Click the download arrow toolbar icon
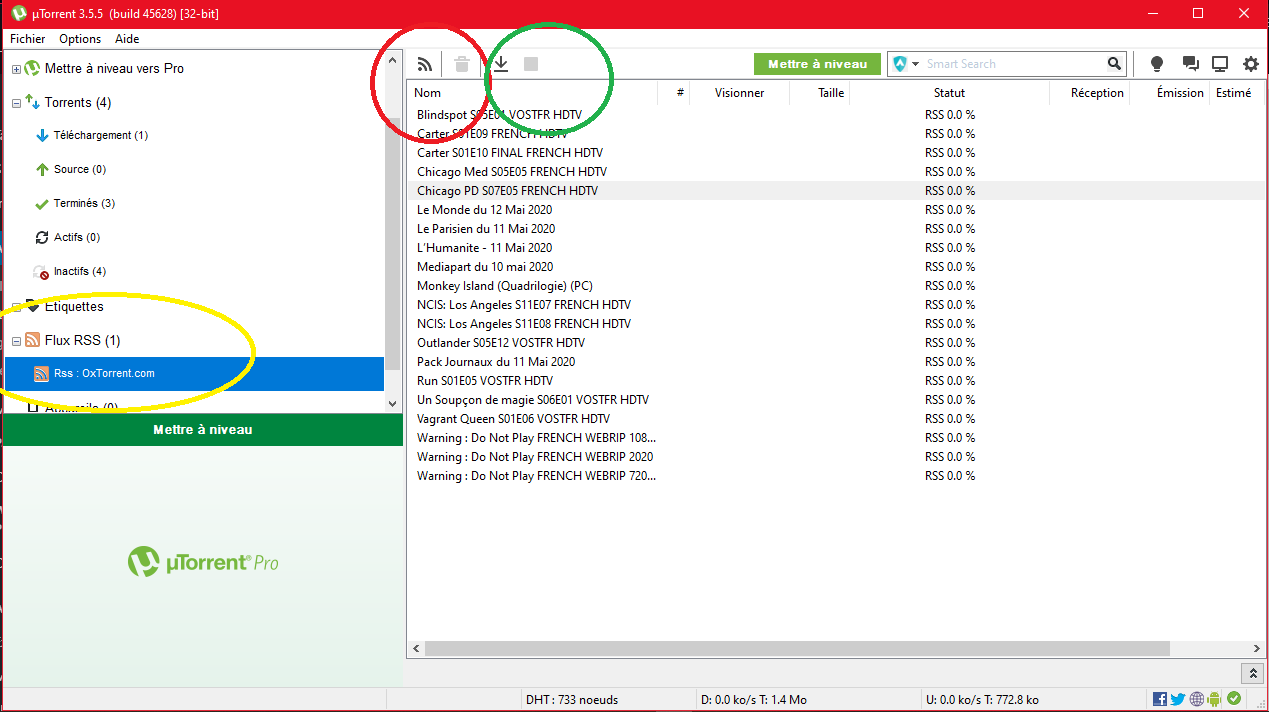Screen dimensions: 1269x712 (501, 64)
